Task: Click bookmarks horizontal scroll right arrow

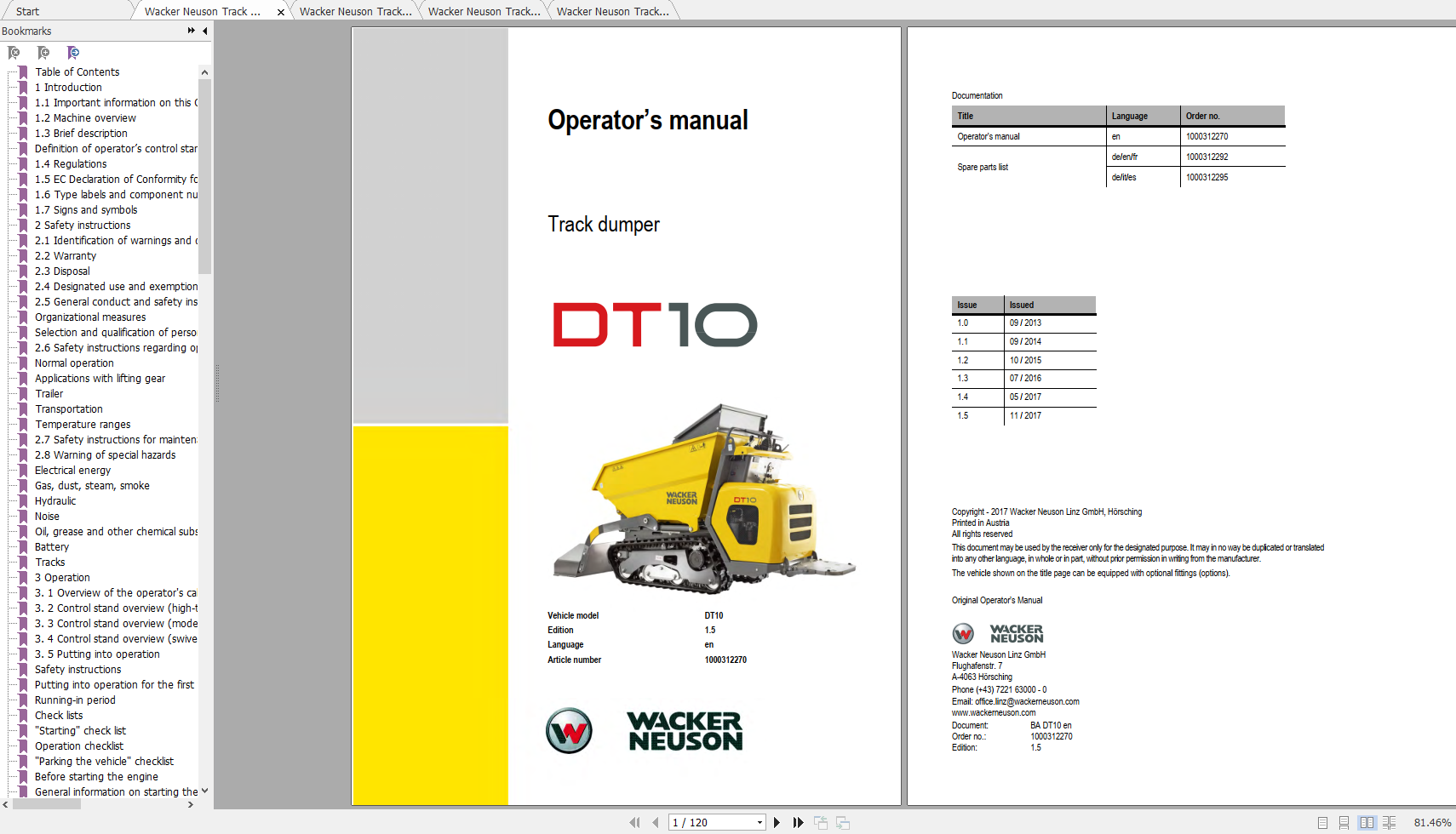Action: 191,804
